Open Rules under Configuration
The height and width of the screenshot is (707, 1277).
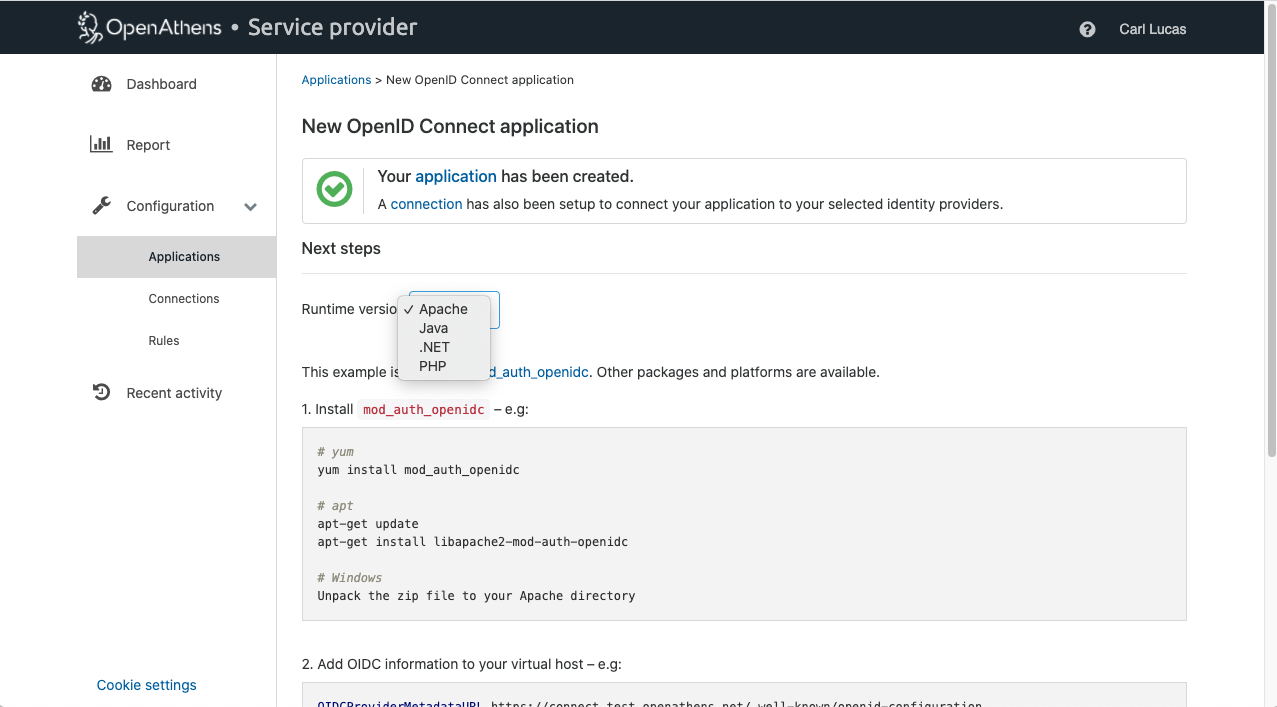(x=164, y=341)
